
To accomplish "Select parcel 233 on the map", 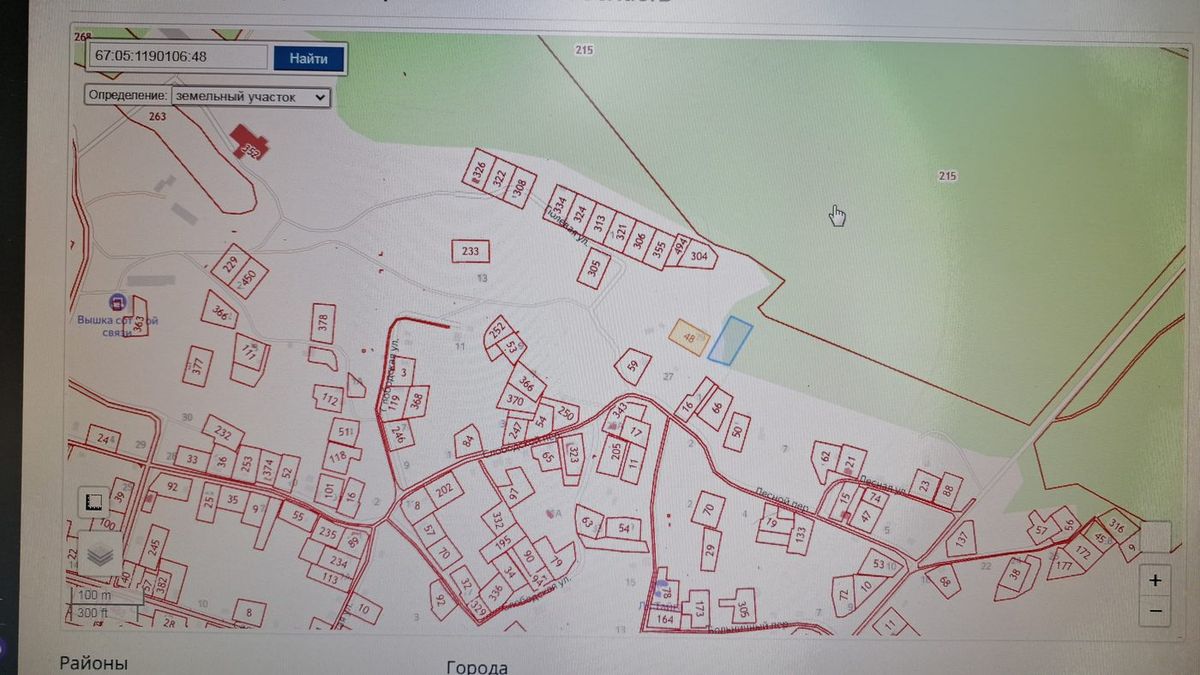I will click(471, 253).
